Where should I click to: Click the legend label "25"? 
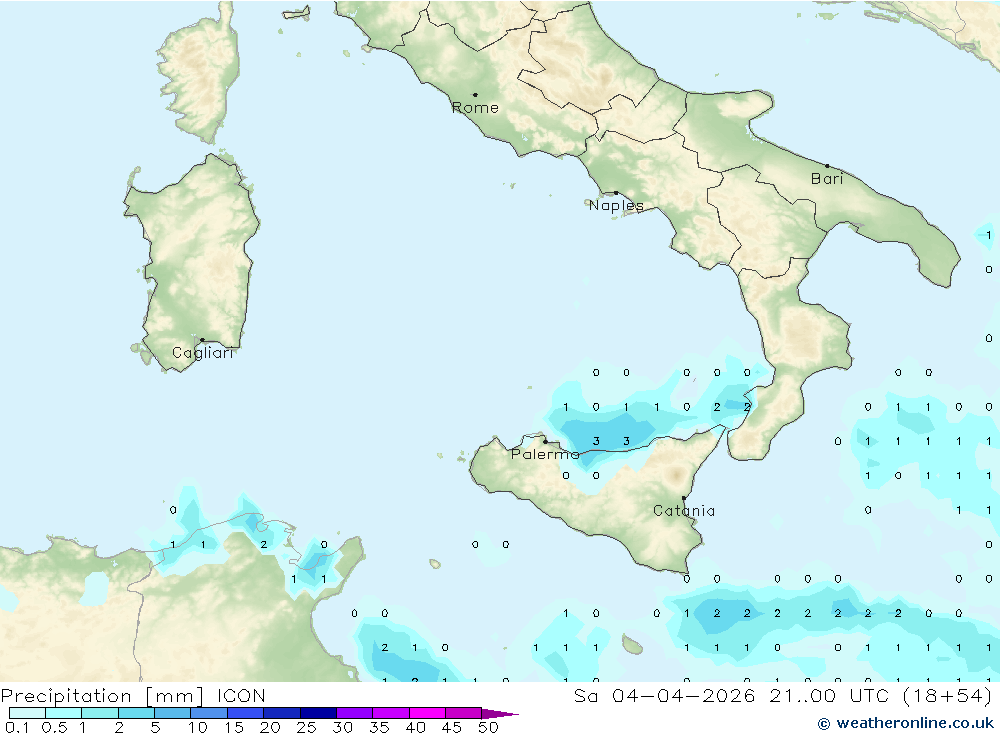[x=306, y=727]
